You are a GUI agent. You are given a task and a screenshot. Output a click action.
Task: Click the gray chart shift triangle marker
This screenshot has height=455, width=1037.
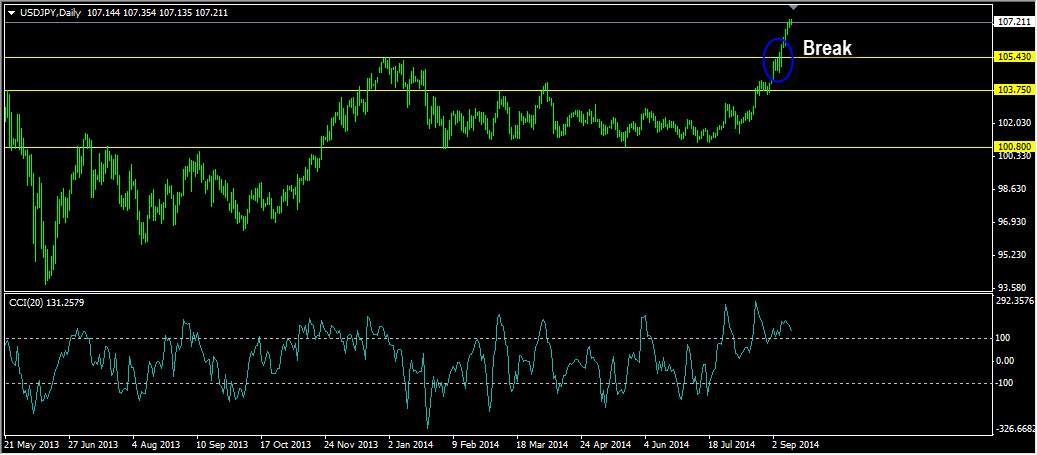[x=793, y=7]
